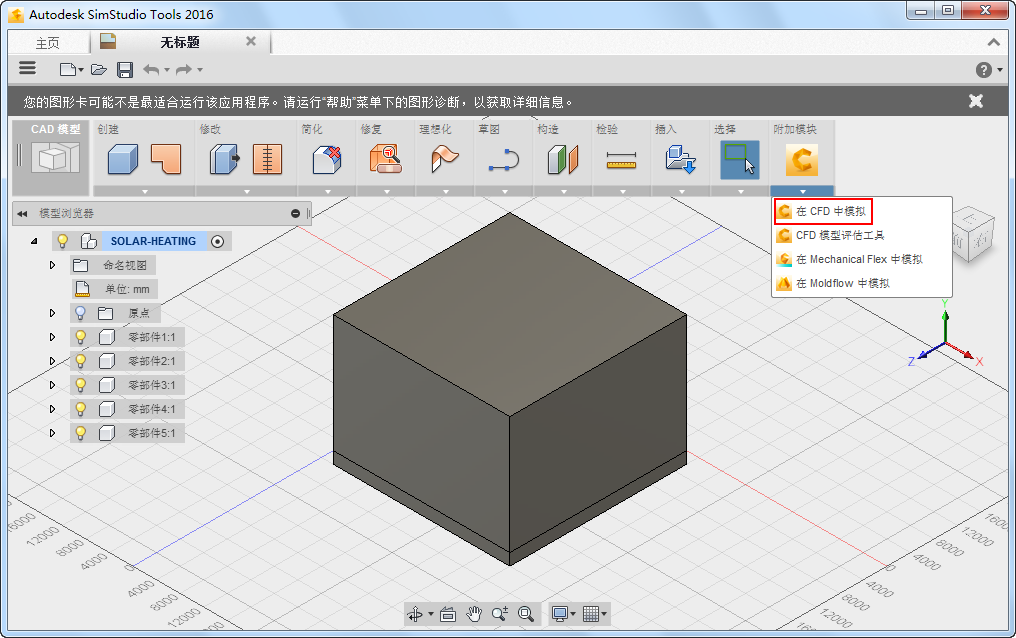Click the selection tool icon under 选择

coord(739,160)
